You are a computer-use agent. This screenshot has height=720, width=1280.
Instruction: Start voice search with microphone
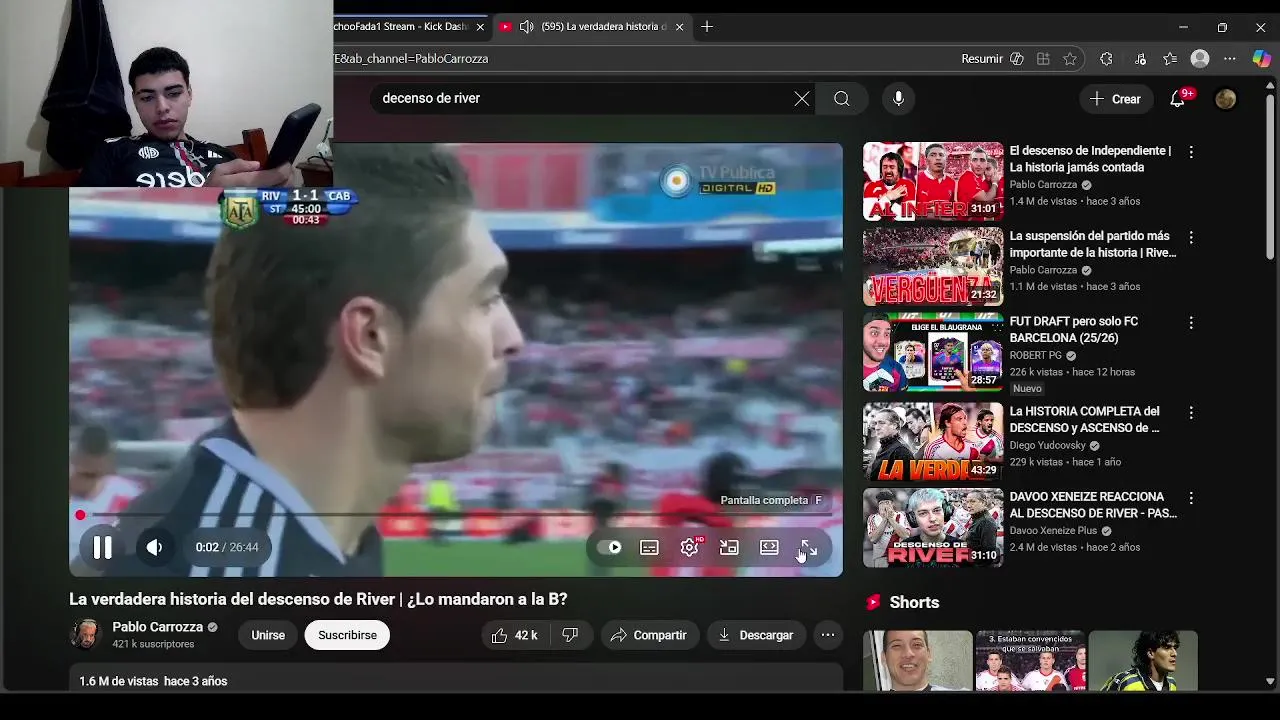pos(898,98)
